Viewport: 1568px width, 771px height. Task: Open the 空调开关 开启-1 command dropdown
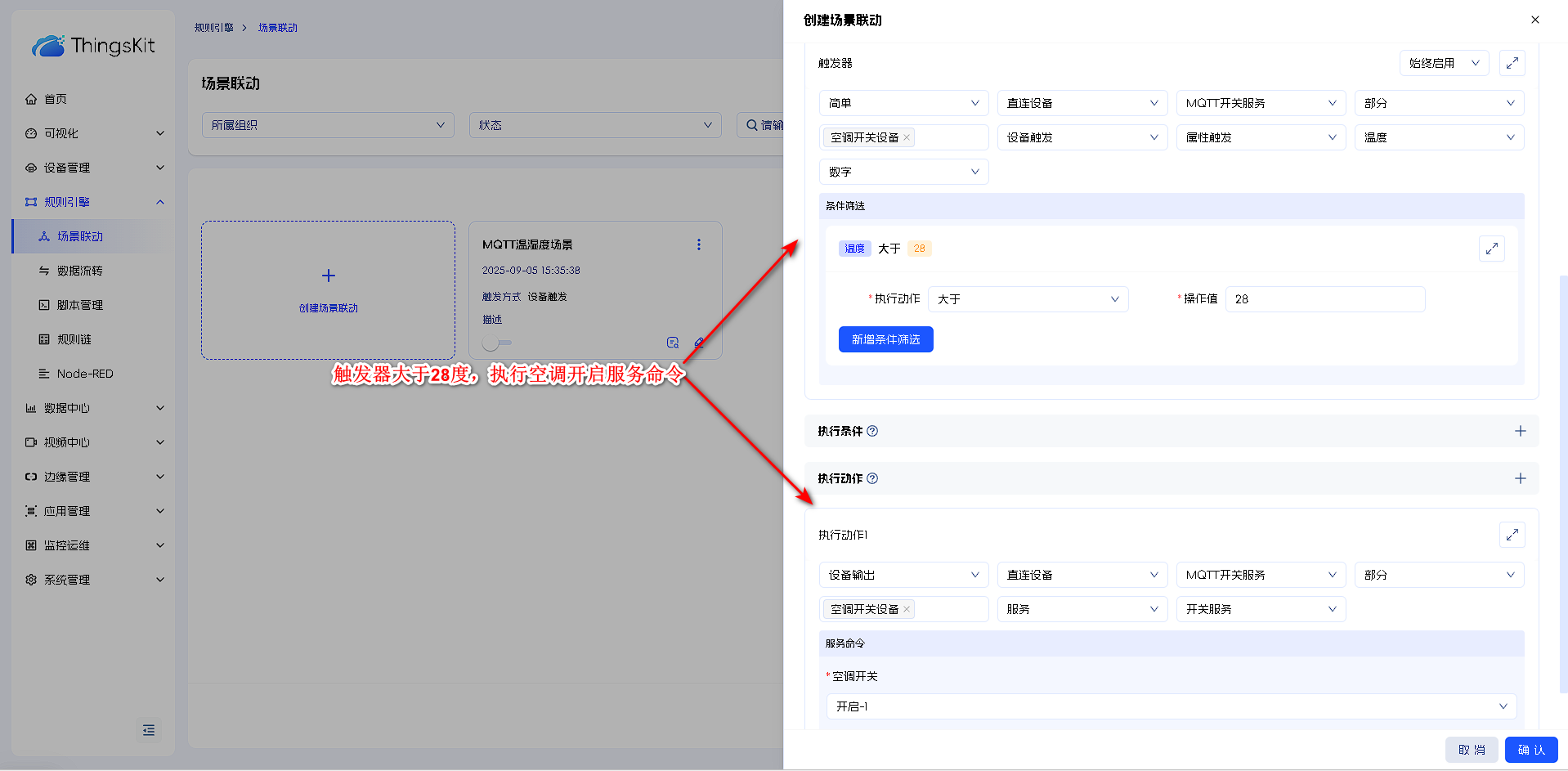click(x=1171, y=706)
